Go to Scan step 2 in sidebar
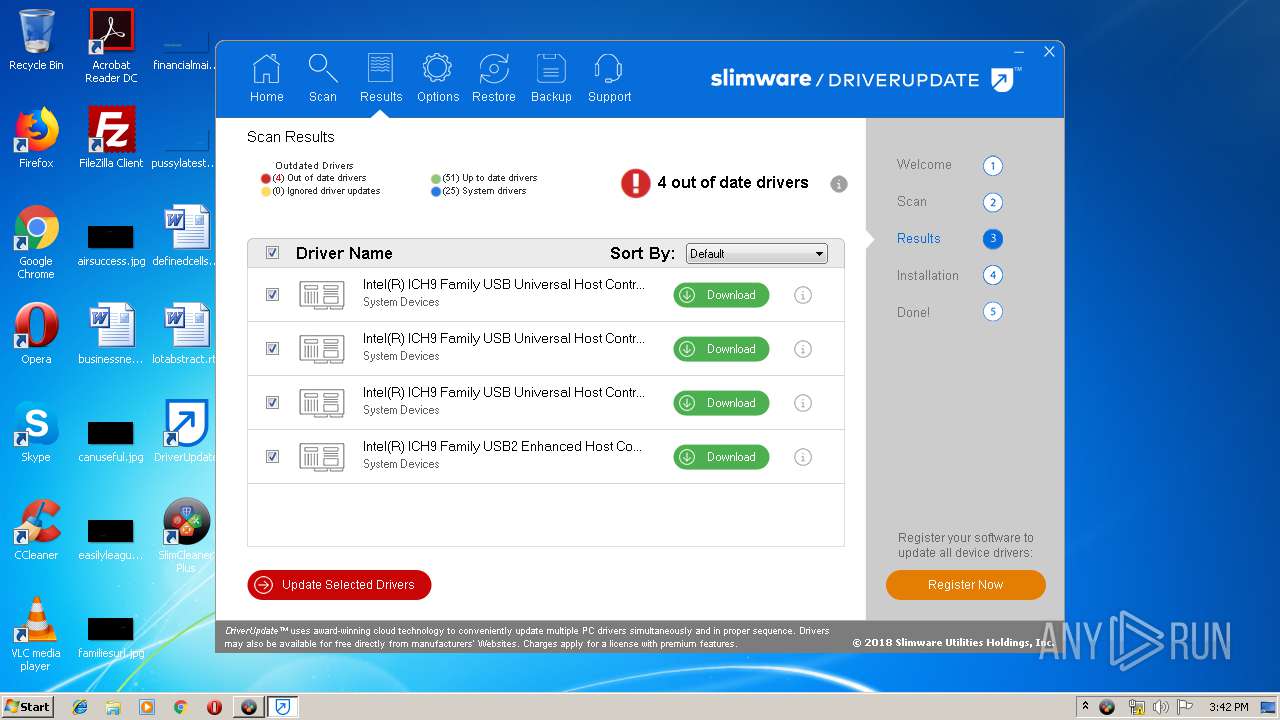 tap(948, 202)
